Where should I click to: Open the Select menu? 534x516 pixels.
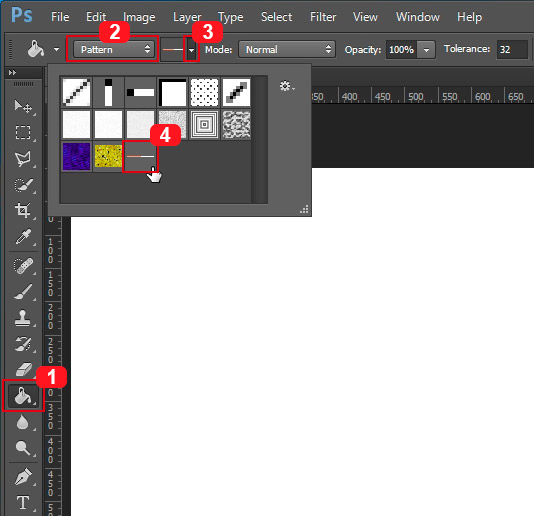click(277, 17)
